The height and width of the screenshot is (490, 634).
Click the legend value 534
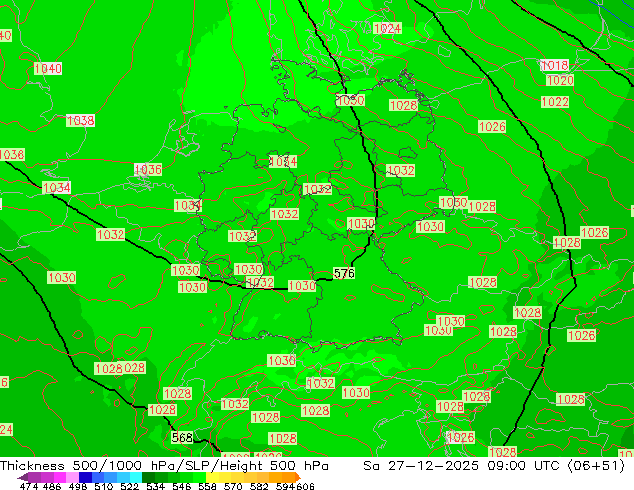(155, 486)
